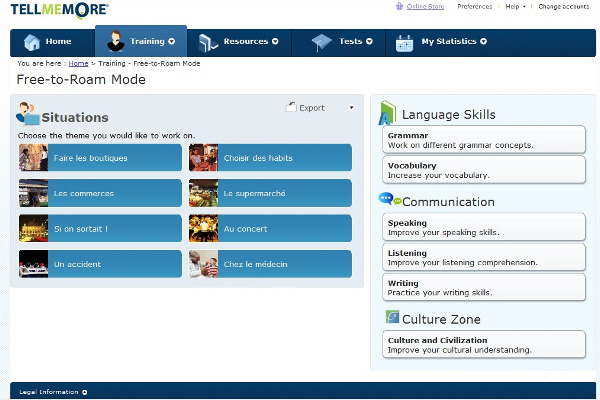This screenshot has height=400, width=600.
Task: Click the Faire les boutiques thumbnail
Action: (x=34, y=158)
